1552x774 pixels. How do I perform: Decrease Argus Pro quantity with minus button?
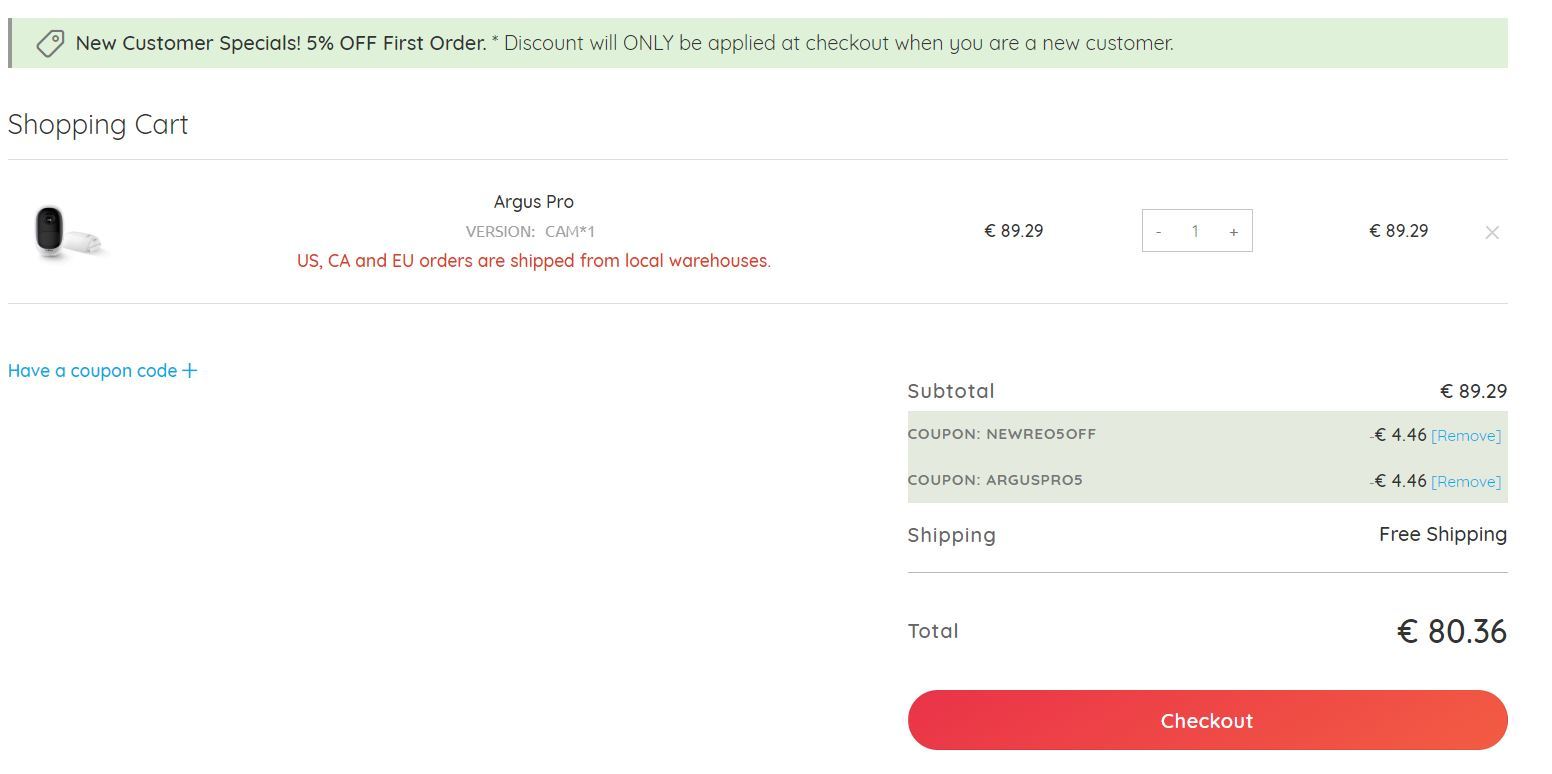click(1158, 231)
